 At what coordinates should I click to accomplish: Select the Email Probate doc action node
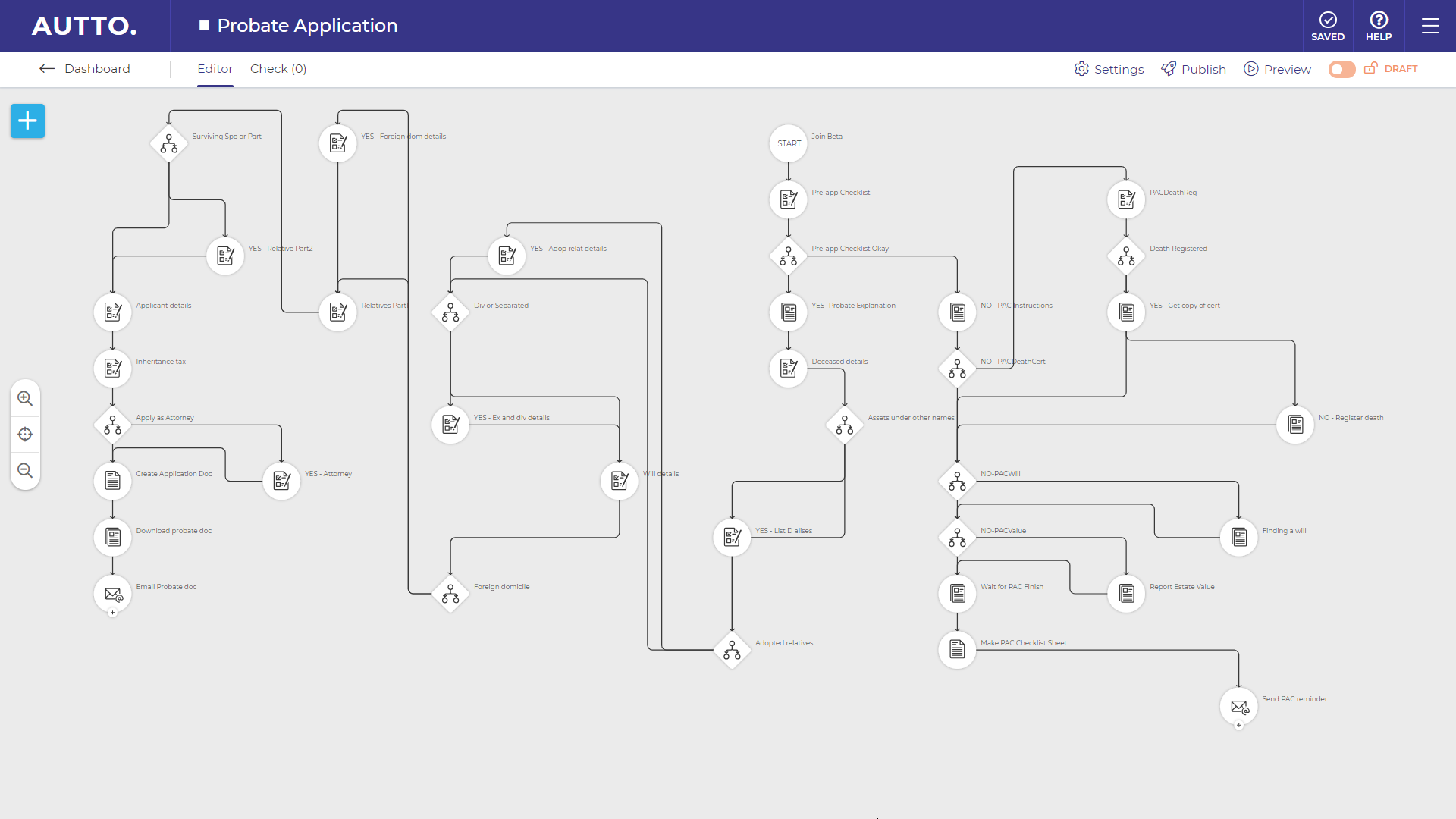click(x=113, y=594)
